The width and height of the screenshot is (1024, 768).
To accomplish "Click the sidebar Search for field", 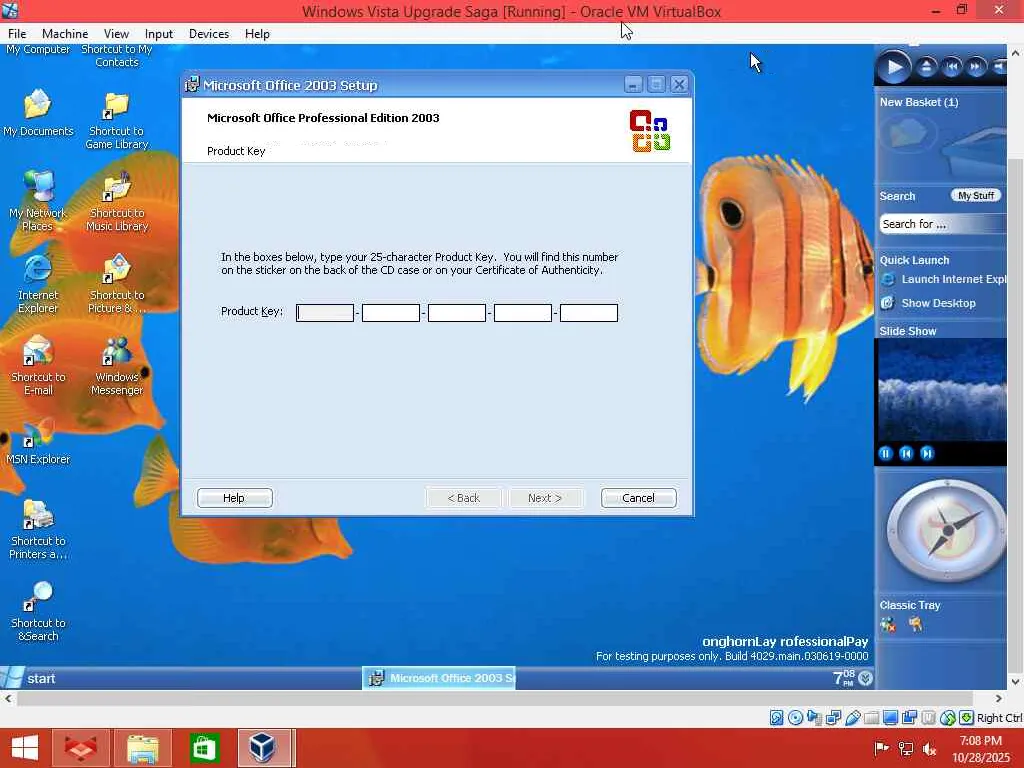I will coord(942,224).
